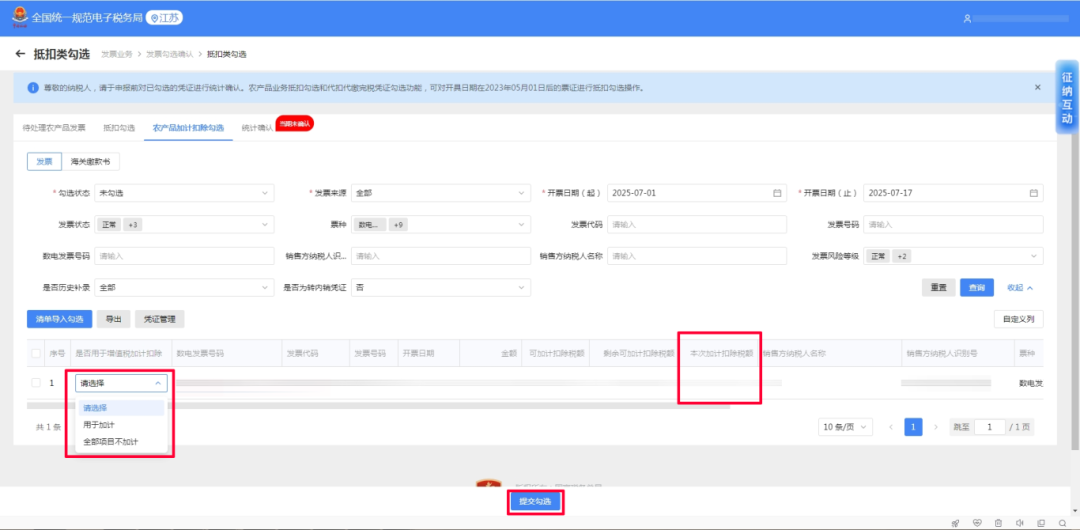Focus the 销售方纳税人名称 input field
1080x530 pixels.
[697, 256]
